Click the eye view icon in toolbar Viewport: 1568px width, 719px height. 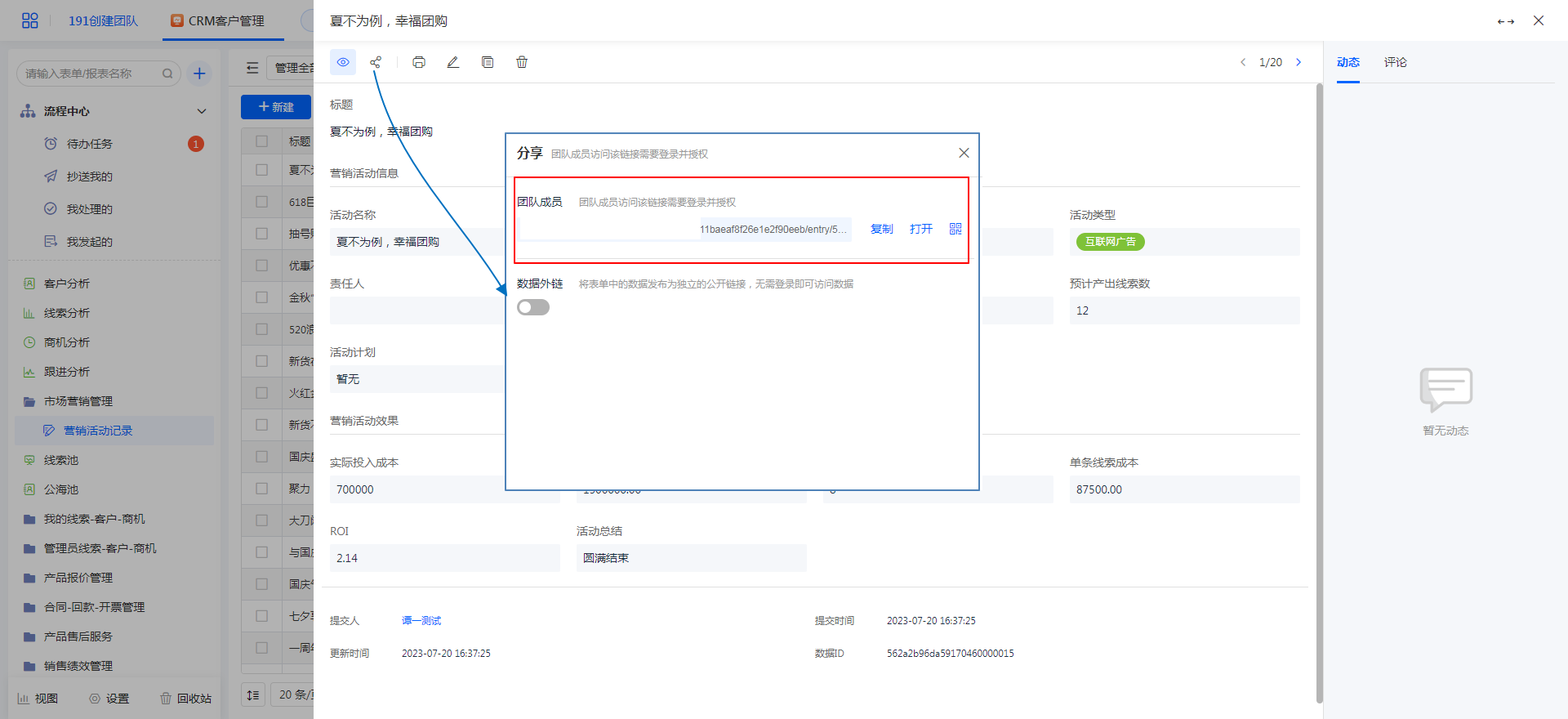point(343,62)
